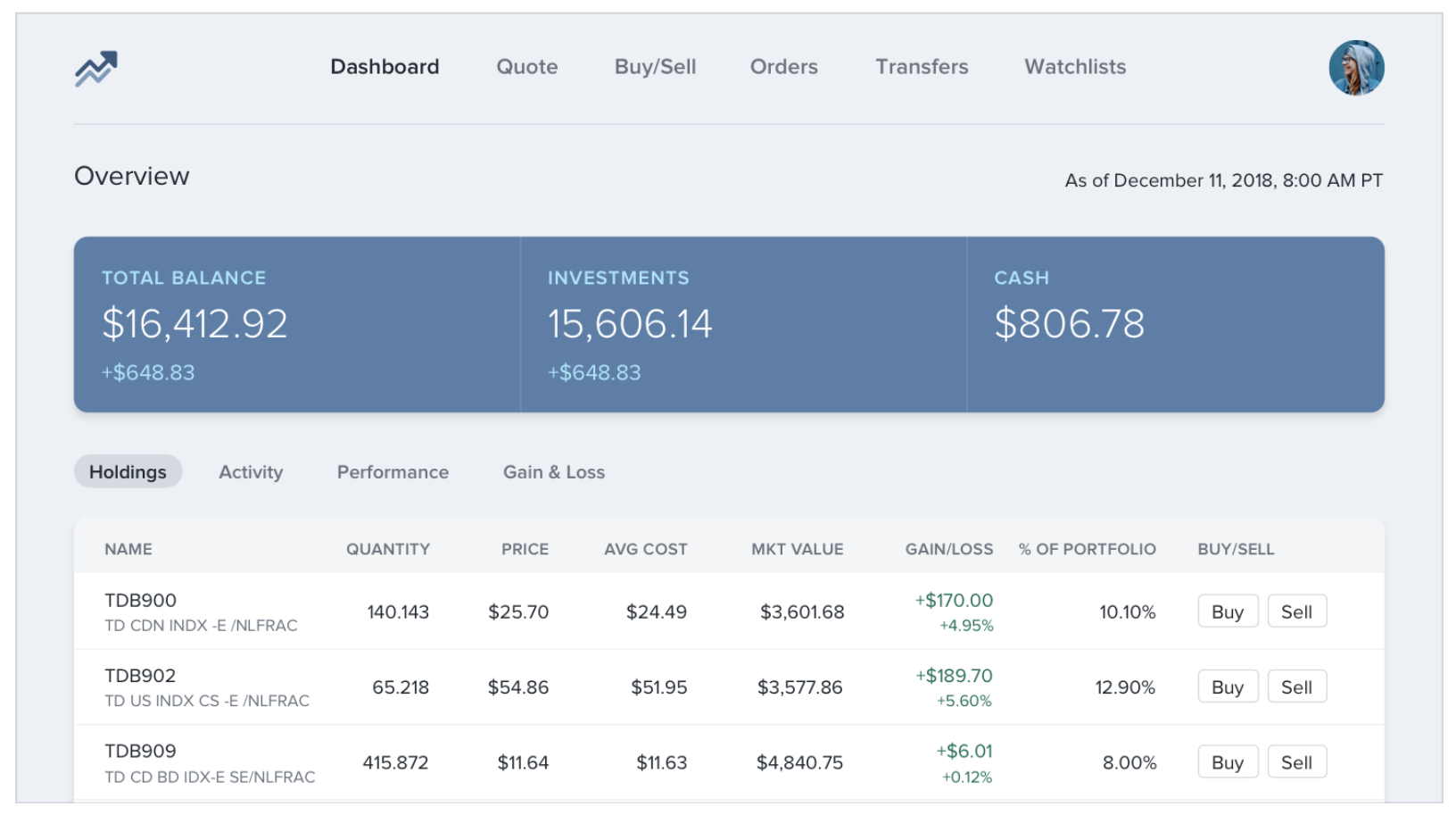Image resolution: width=1456 pixels, height=815 pixels.
Task: Click the NAME column header
Action: click(x=128, y=549)
